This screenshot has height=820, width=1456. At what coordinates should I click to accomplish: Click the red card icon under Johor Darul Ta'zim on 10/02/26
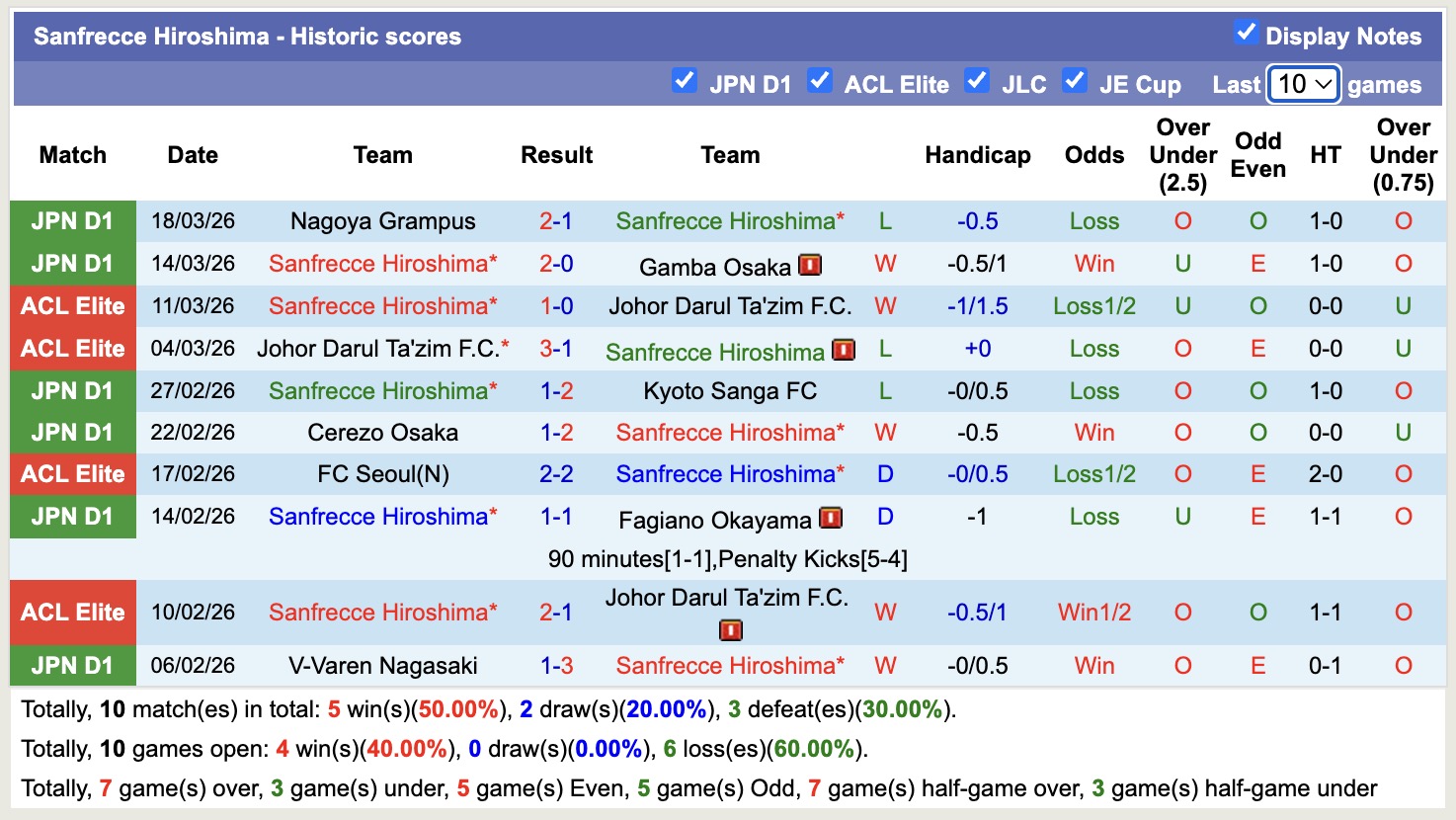coord(730,630)
